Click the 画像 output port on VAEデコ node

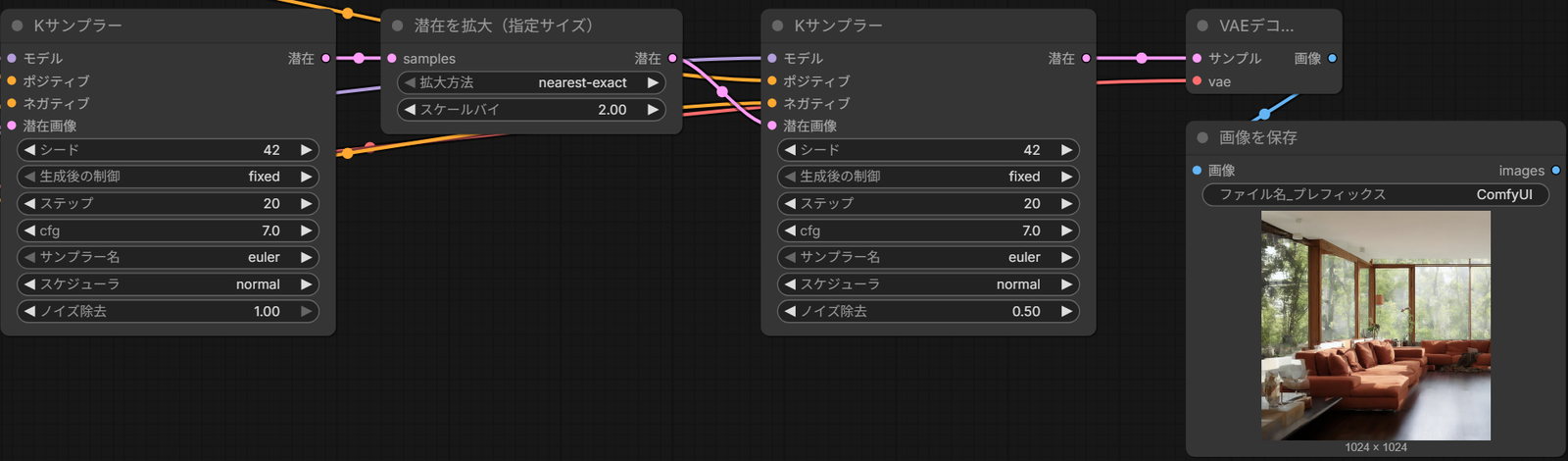pos(1332,59)
